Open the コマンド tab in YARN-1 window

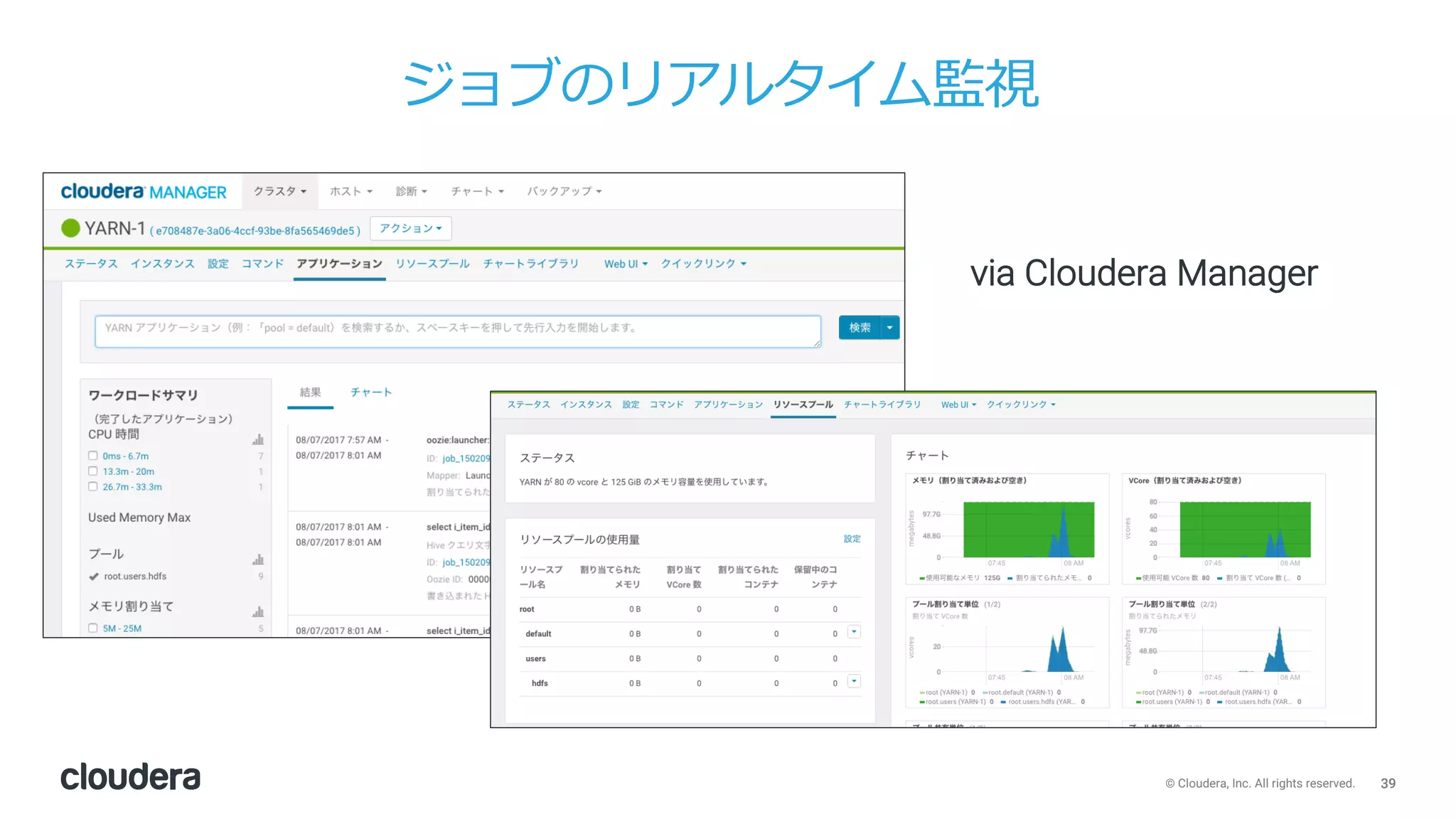(x=262, y=264)
